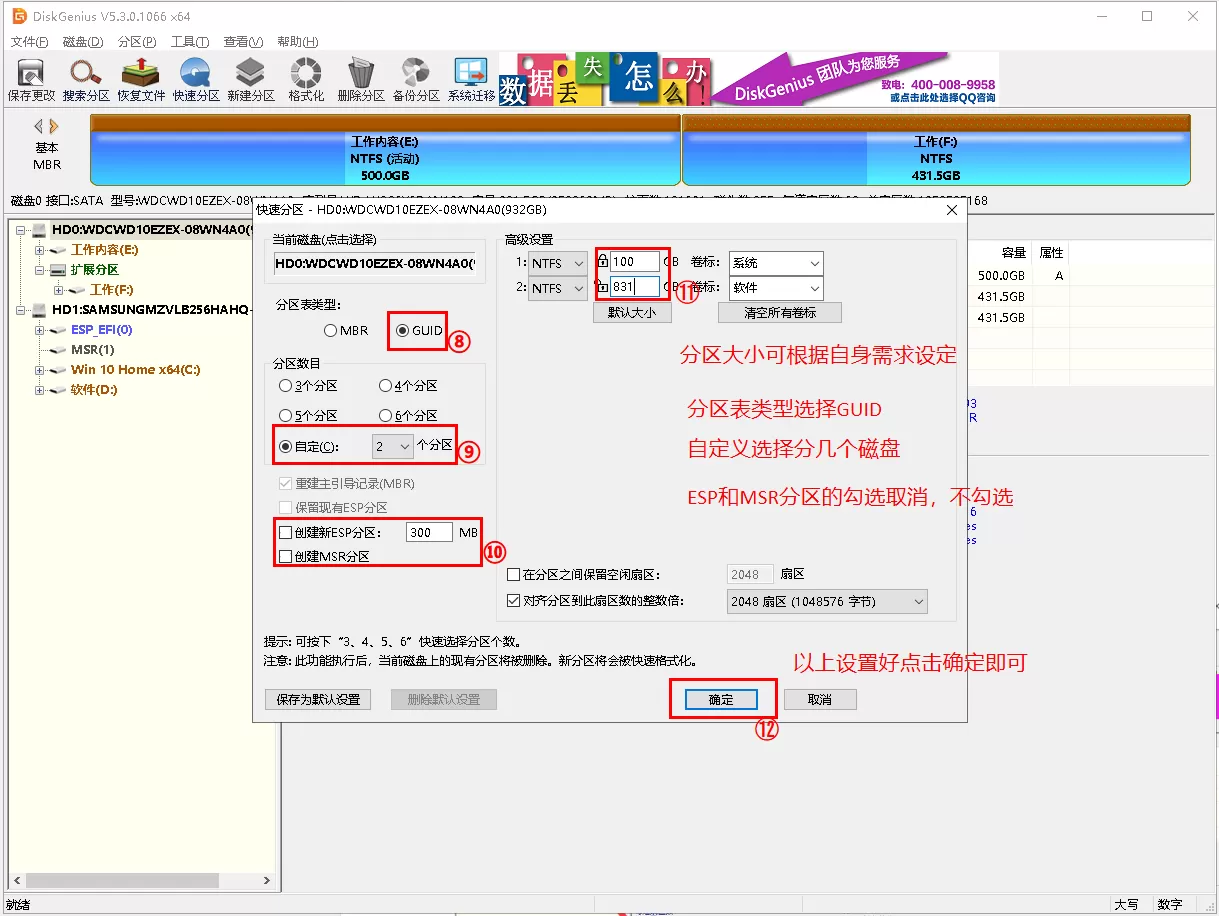Select the 格式化 toolbar icon
1219x916 pixels.
[x=304, y=79]
